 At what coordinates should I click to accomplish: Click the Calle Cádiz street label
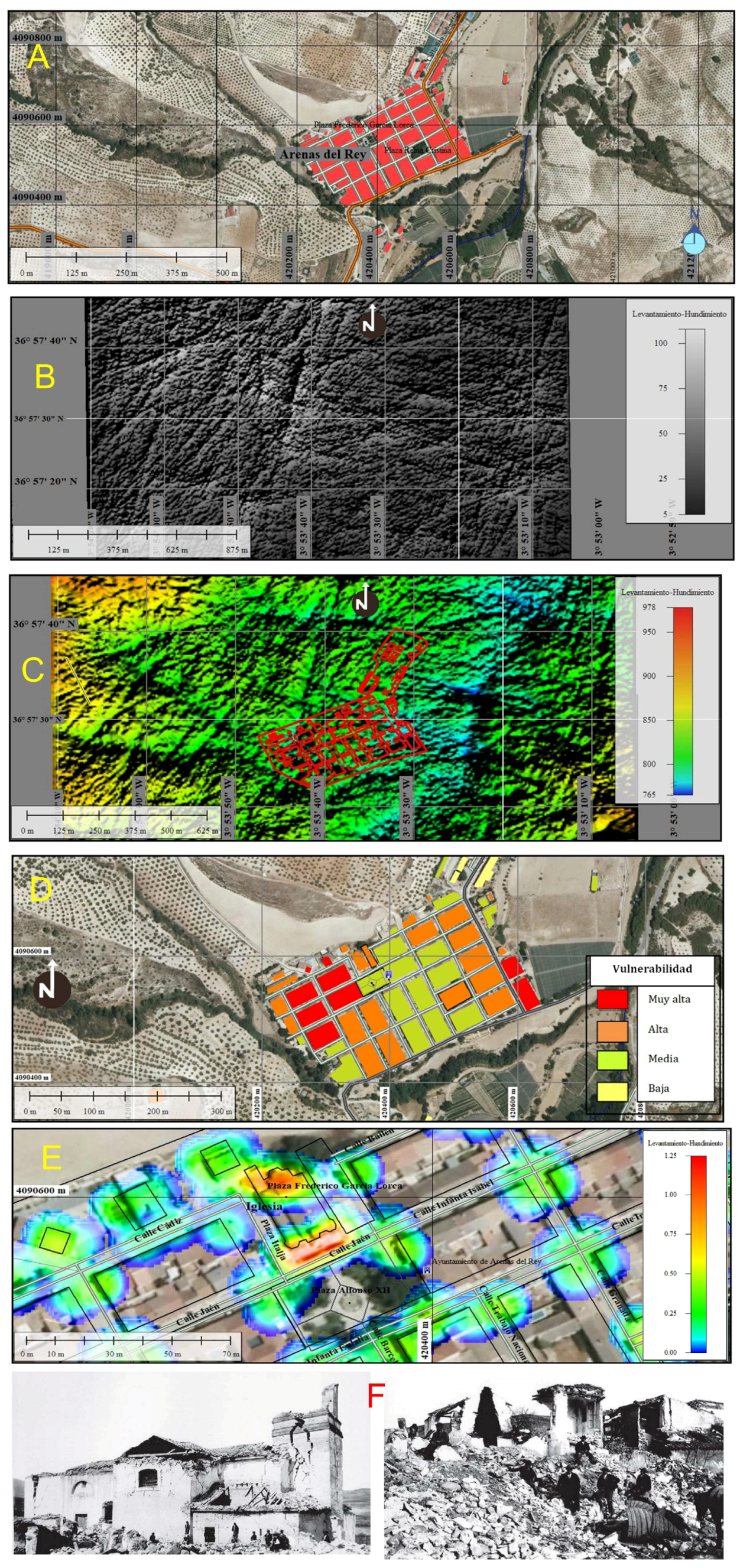click(x=158, y=1231)
